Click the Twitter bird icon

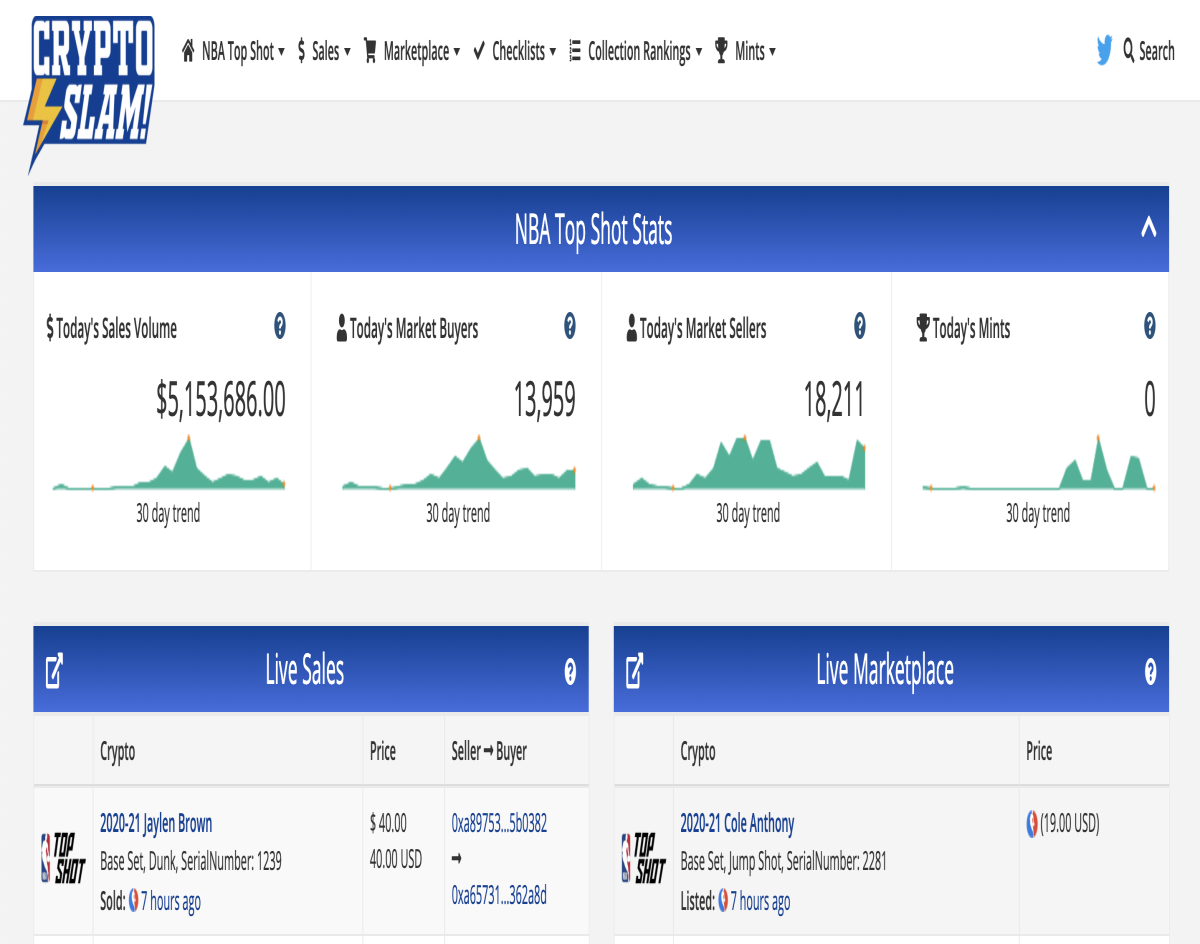tap(1104, 50)
